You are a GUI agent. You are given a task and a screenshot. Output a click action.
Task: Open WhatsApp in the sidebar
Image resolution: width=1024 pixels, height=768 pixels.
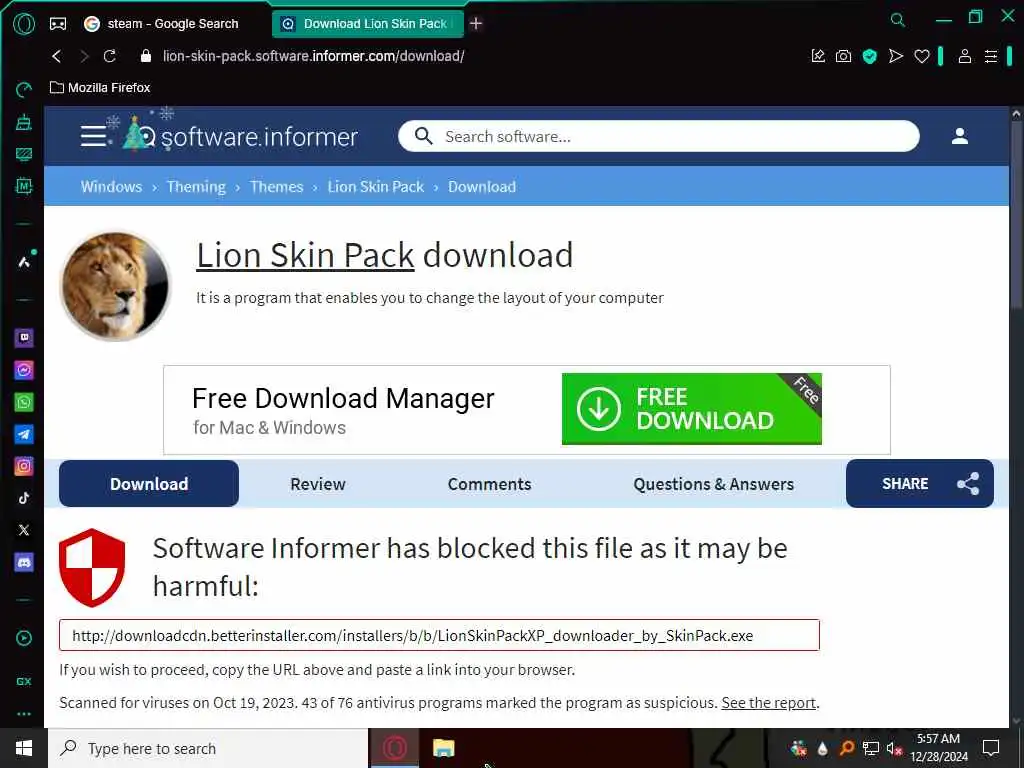(24, 402)
